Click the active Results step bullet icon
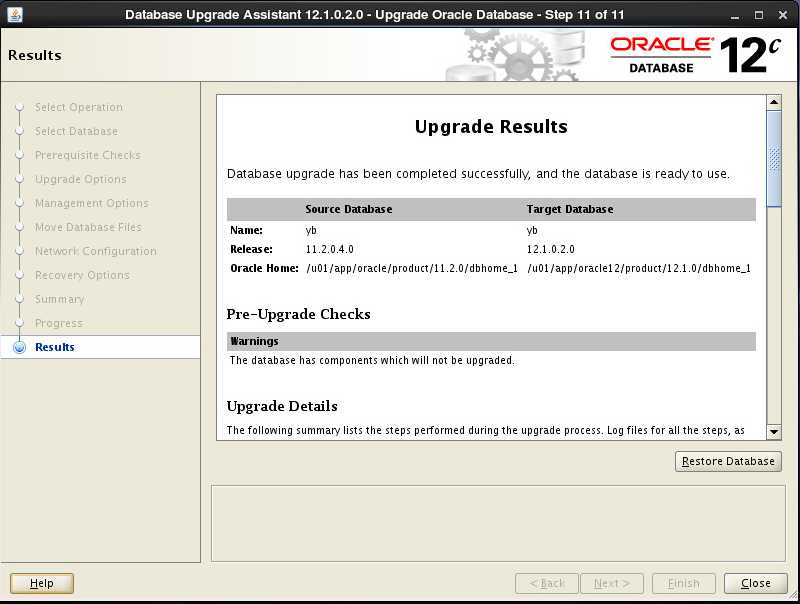 click(x=19, y=347)
